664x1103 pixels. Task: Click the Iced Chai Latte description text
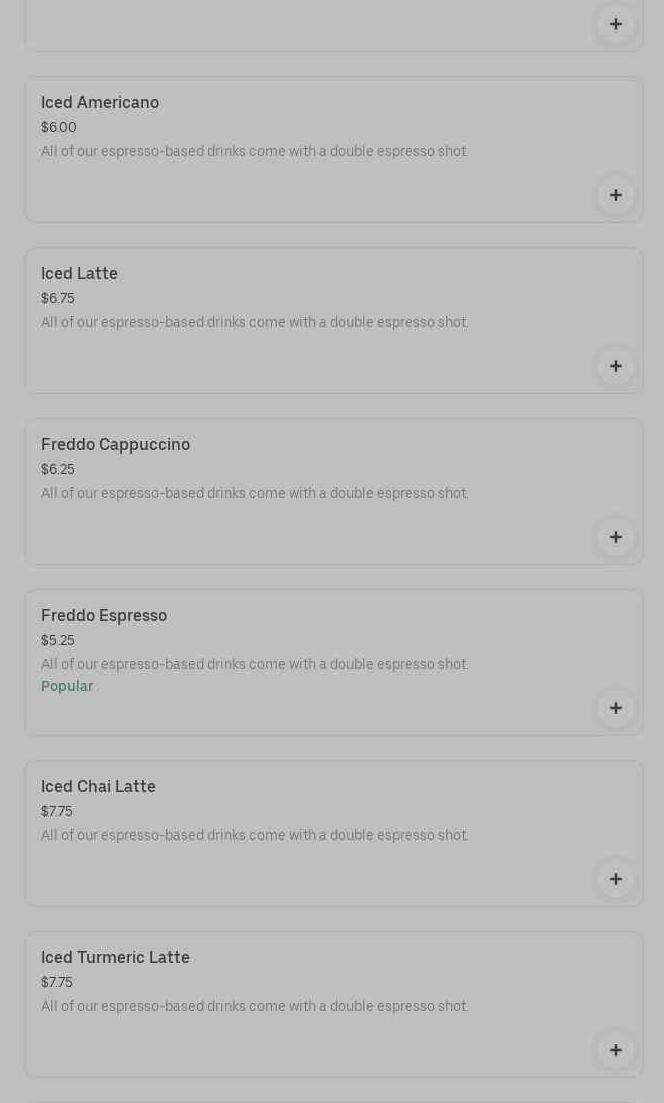(254, 836)
